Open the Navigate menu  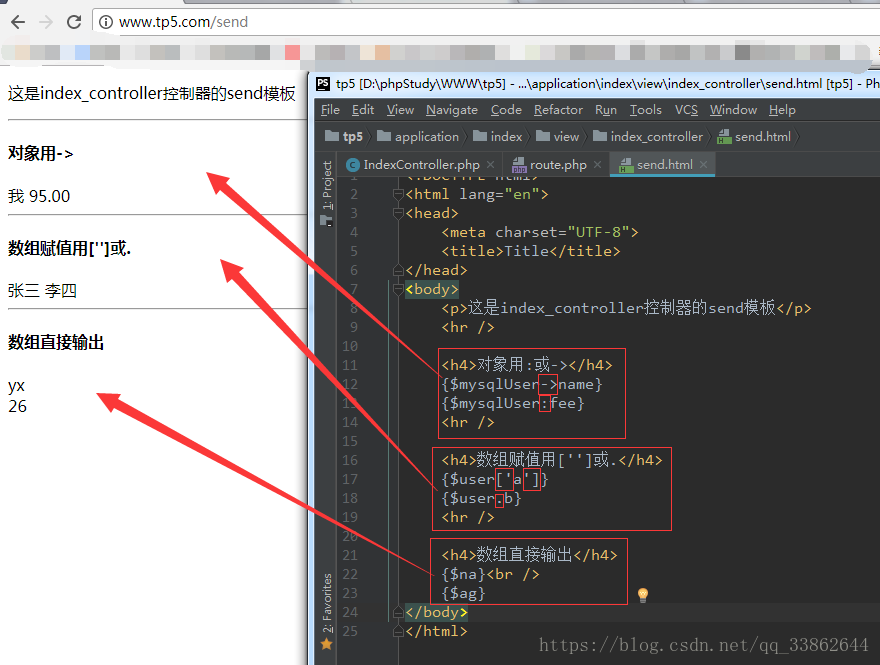452,110
